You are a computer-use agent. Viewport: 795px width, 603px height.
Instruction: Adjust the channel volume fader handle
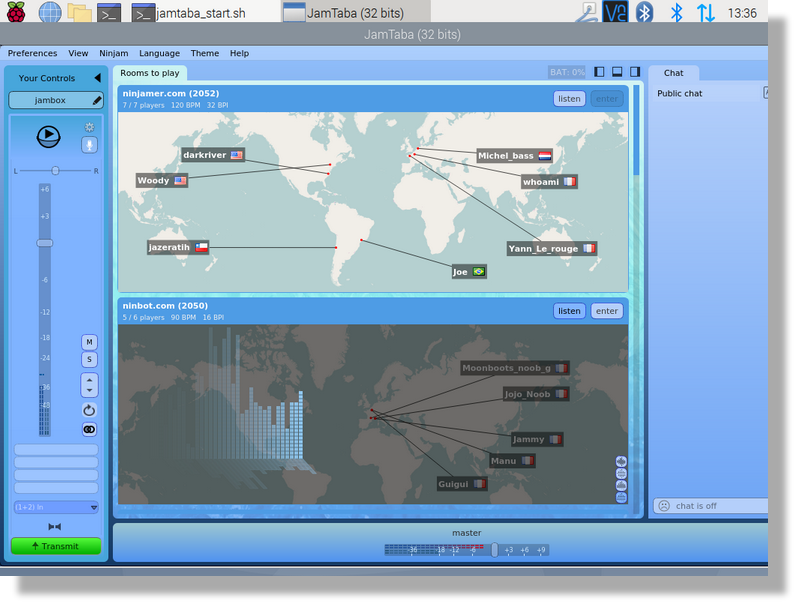point(45,243)
